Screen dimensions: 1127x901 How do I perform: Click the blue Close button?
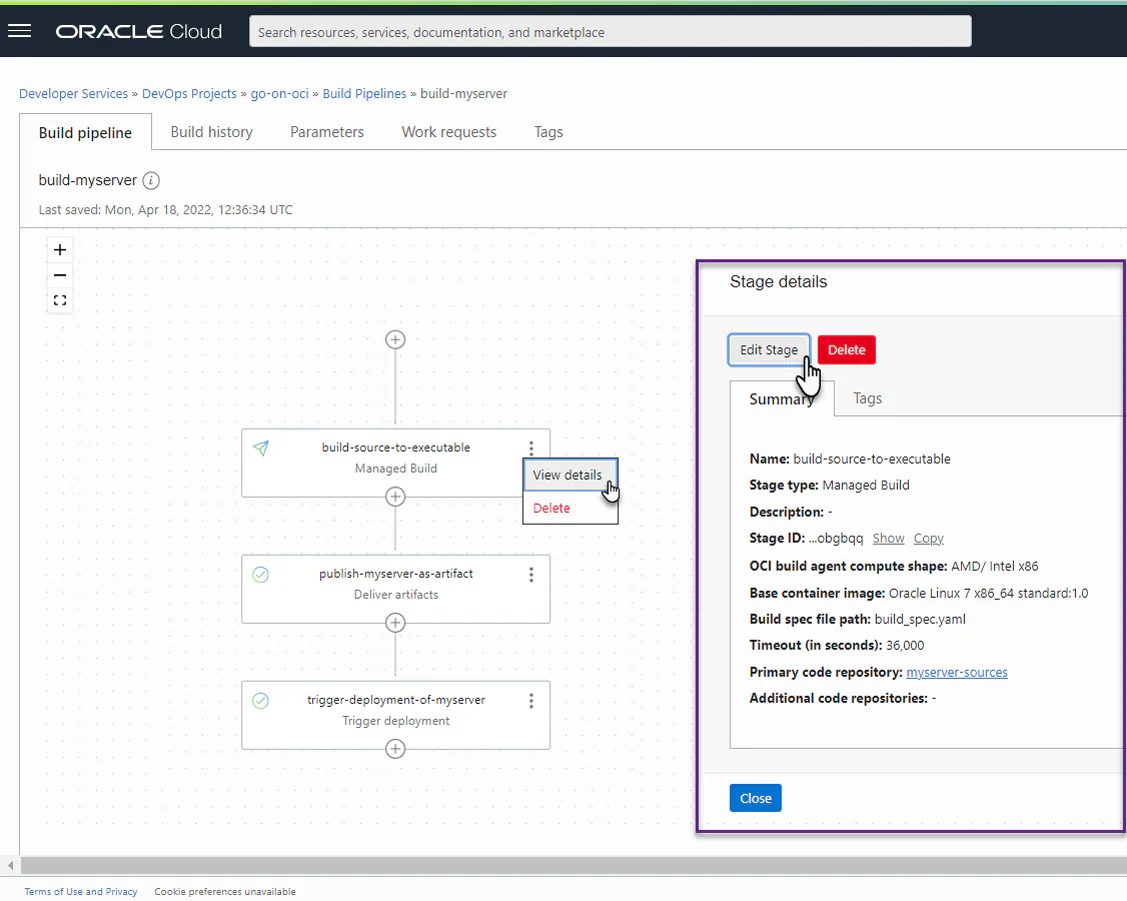(x=755, y=798)
